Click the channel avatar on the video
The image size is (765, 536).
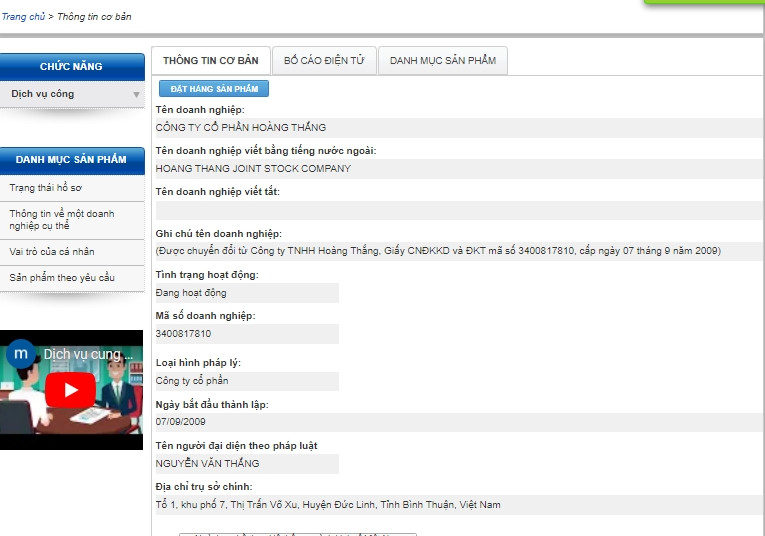click(x=20, y=354)
